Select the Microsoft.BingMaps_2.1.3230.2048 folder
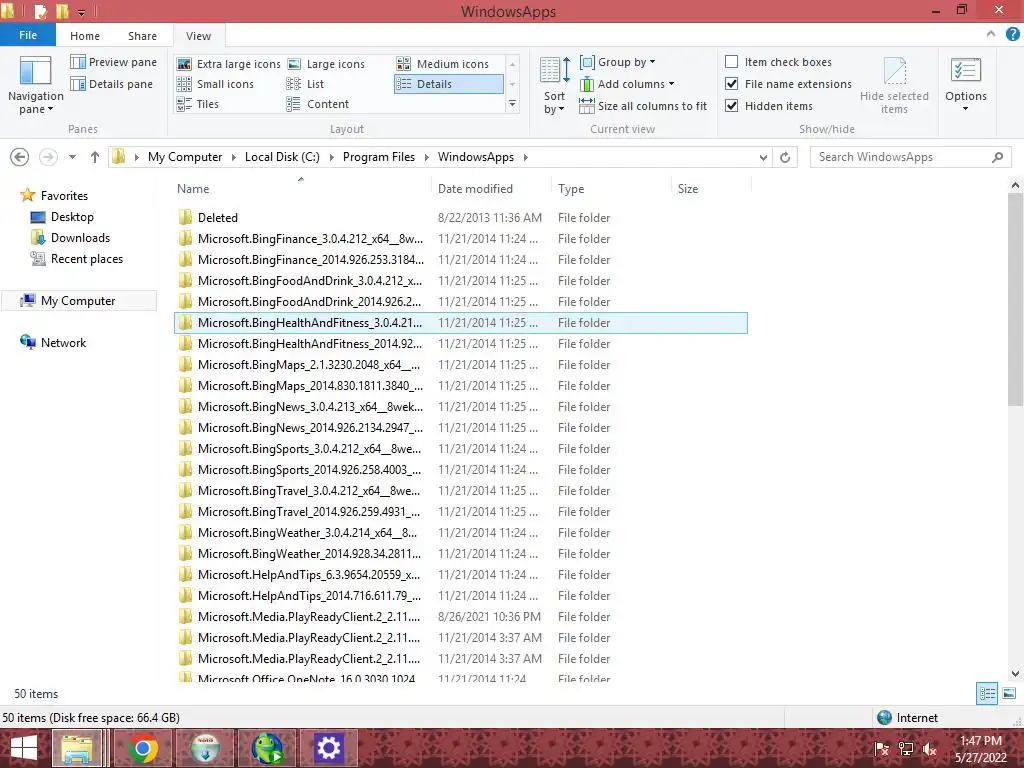This screenshot has width=1024, height=768. click(460, 364)
